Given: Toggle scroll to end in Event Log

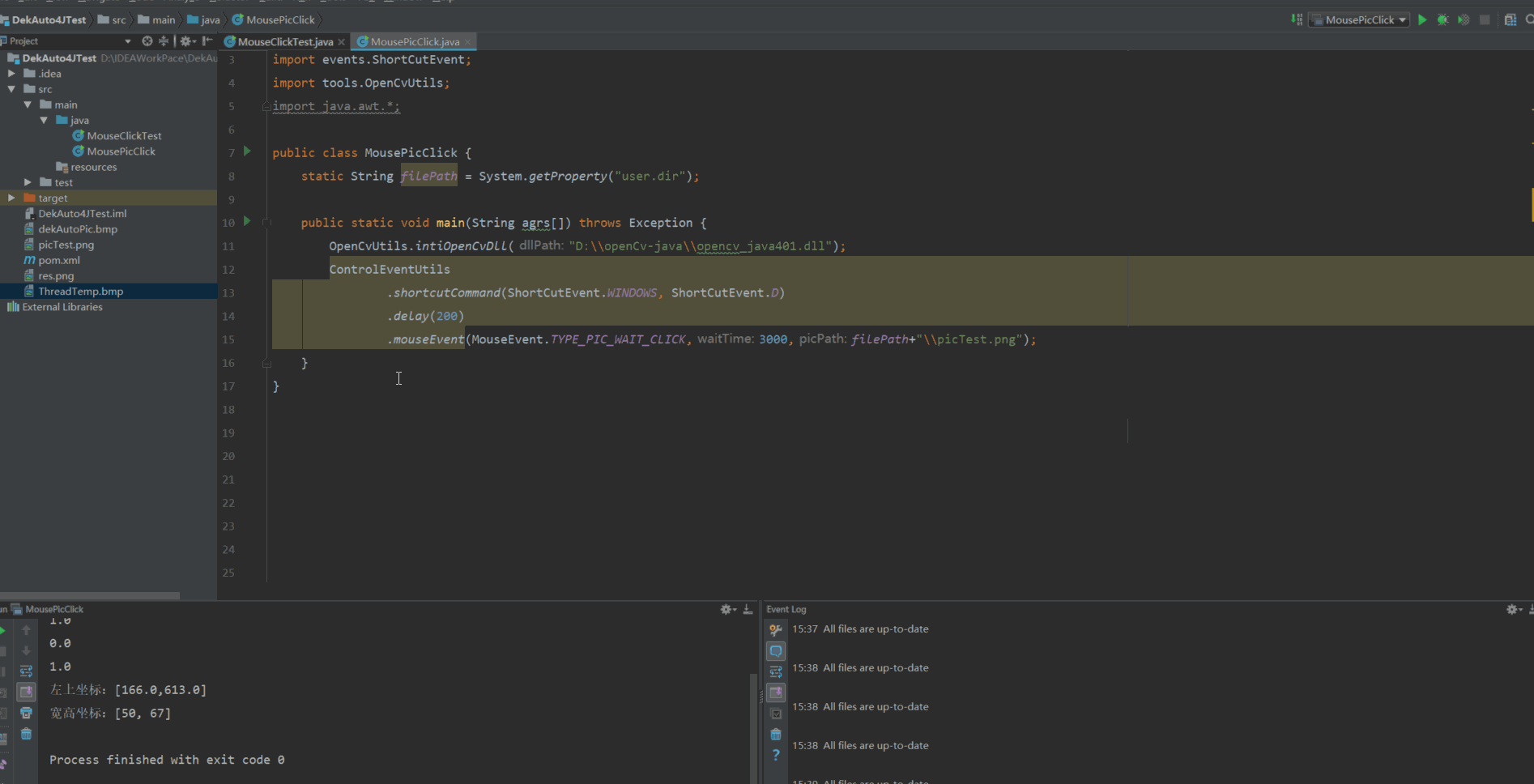Looking at the screenshot, I should pyautogui.click(x=776, y=692).
